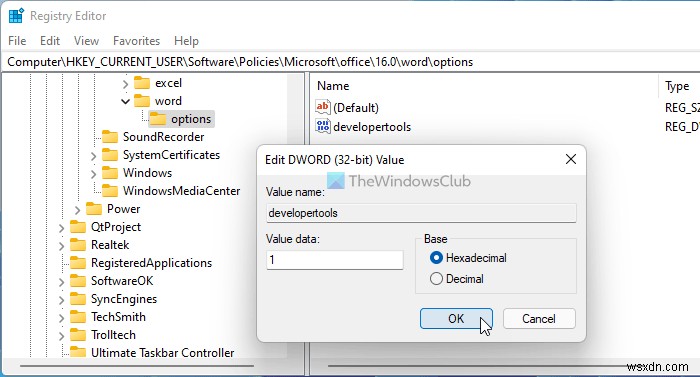Image resolution: width=700 pixels, height=377 pixels.
Task: Select the word folder icon
Action: [142, 101]
